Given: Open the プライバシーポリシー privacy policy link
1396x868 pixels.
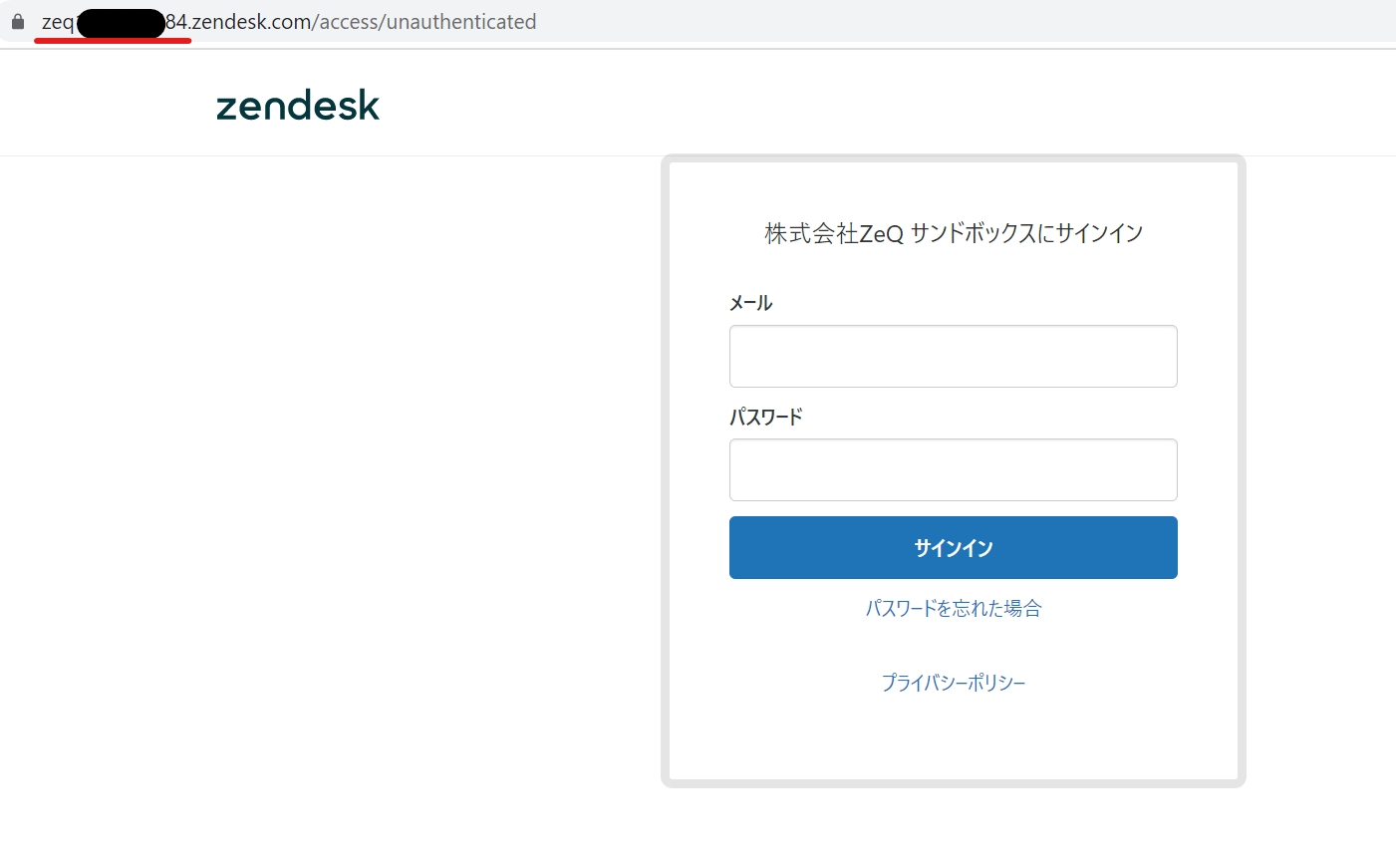Looking at the screenshot, I should click(x=952, y=682).
